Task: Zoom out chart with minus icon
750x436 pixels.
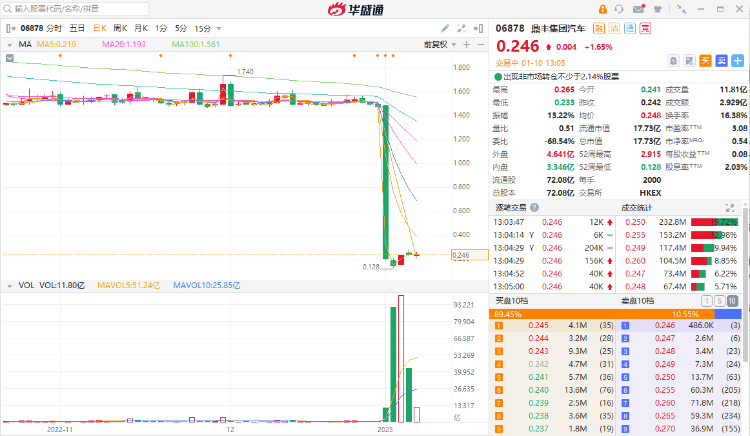Action: (481, 44)
